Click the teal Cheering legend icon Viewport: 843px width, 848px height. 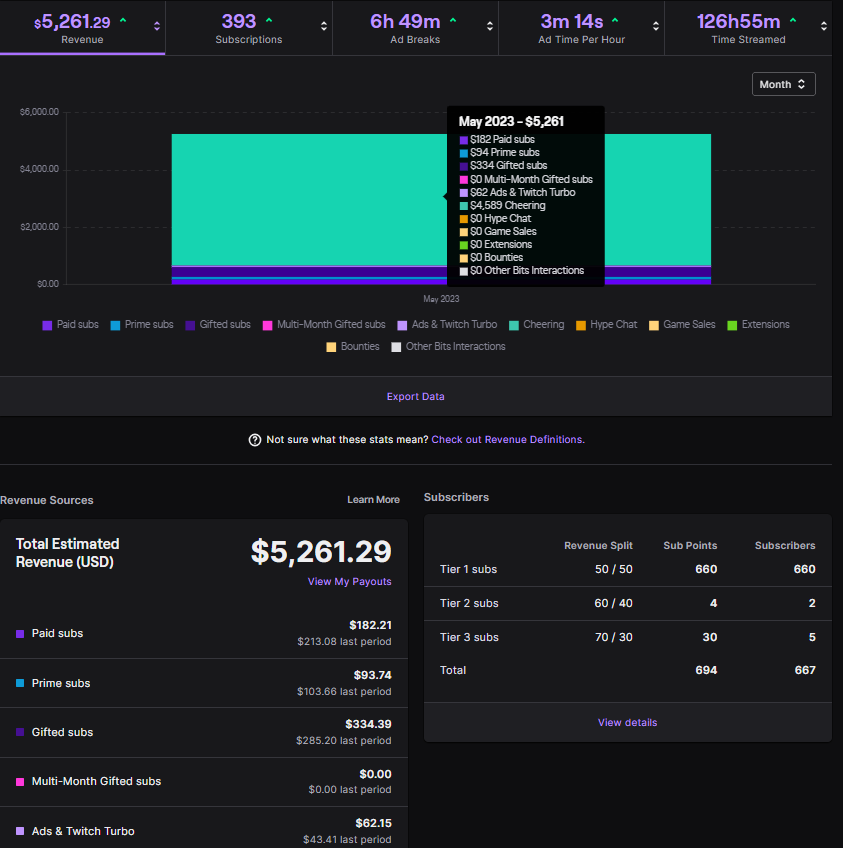[516, 324]
